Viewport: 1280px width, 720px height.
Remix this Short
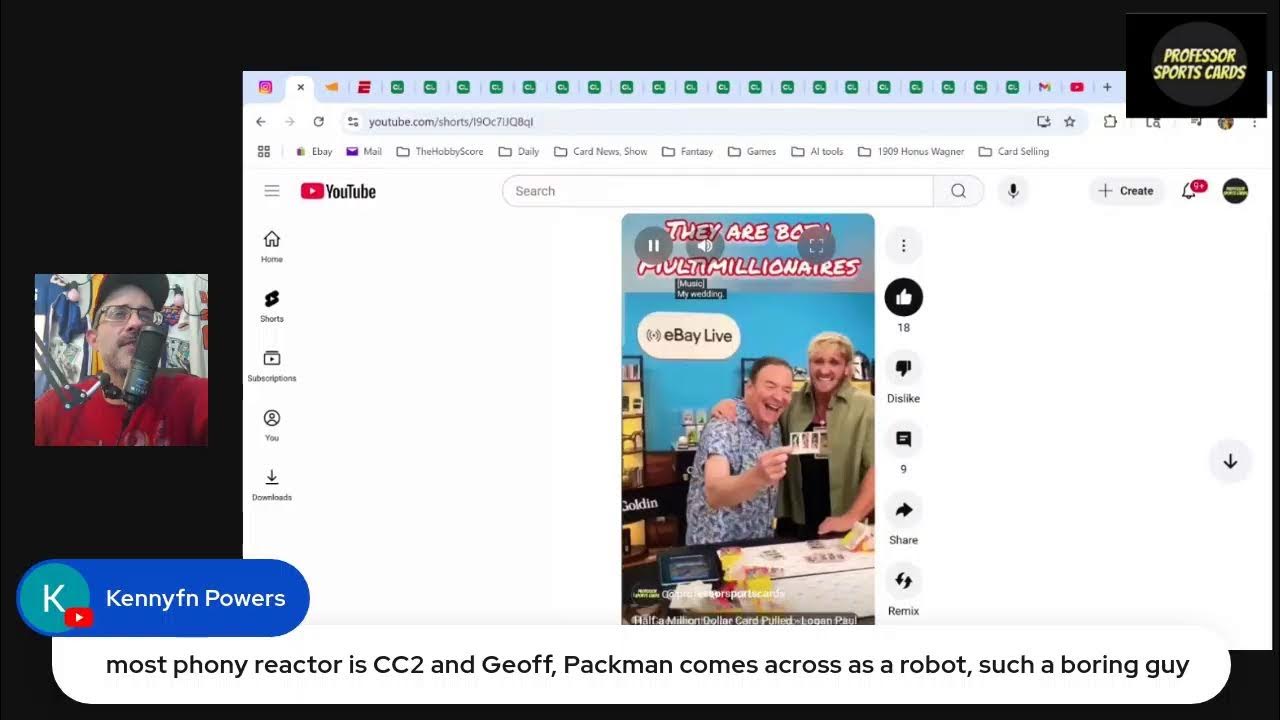tap(903, 581)
